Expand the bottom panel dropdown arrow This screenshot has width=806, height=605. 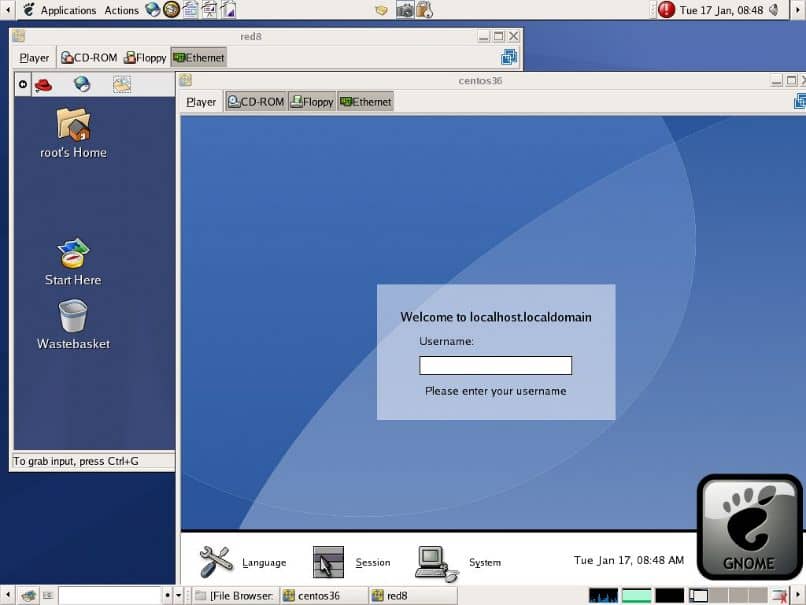click(x=178, y=596)
